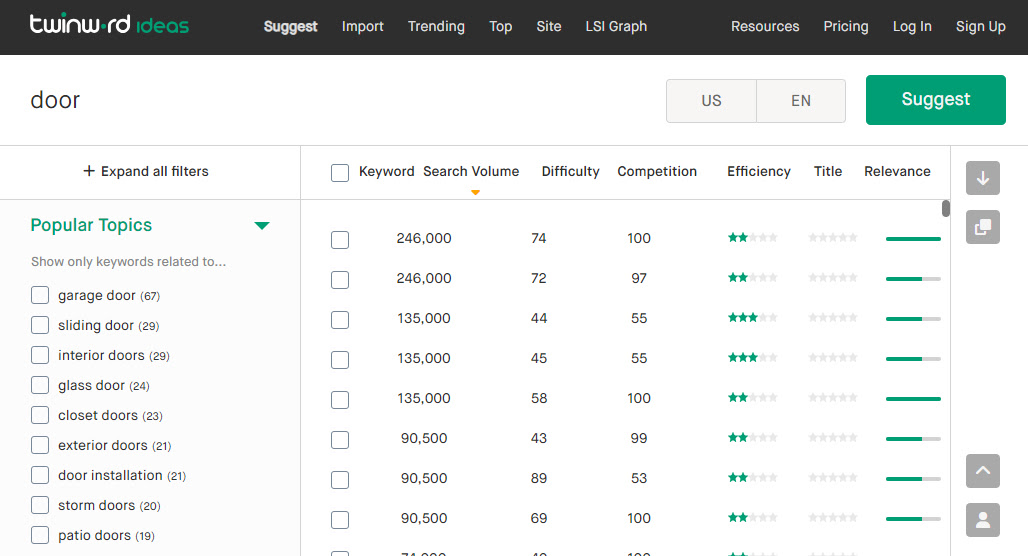Enable the closet doors topic filter
The height and width of the screenshot is (556, 1028).
[40, 415]
